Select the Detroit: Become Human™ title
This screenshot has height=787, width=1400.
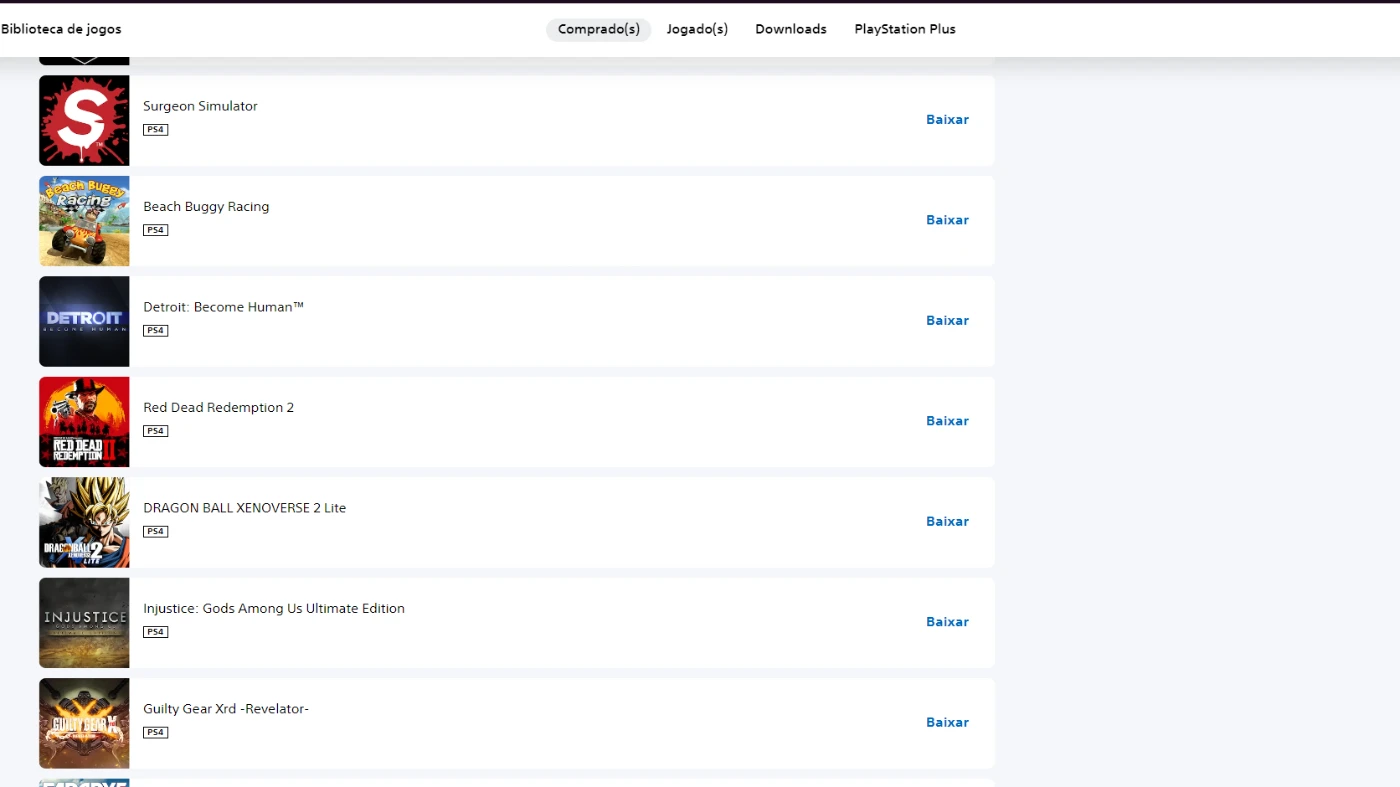[x=223, y=307]
